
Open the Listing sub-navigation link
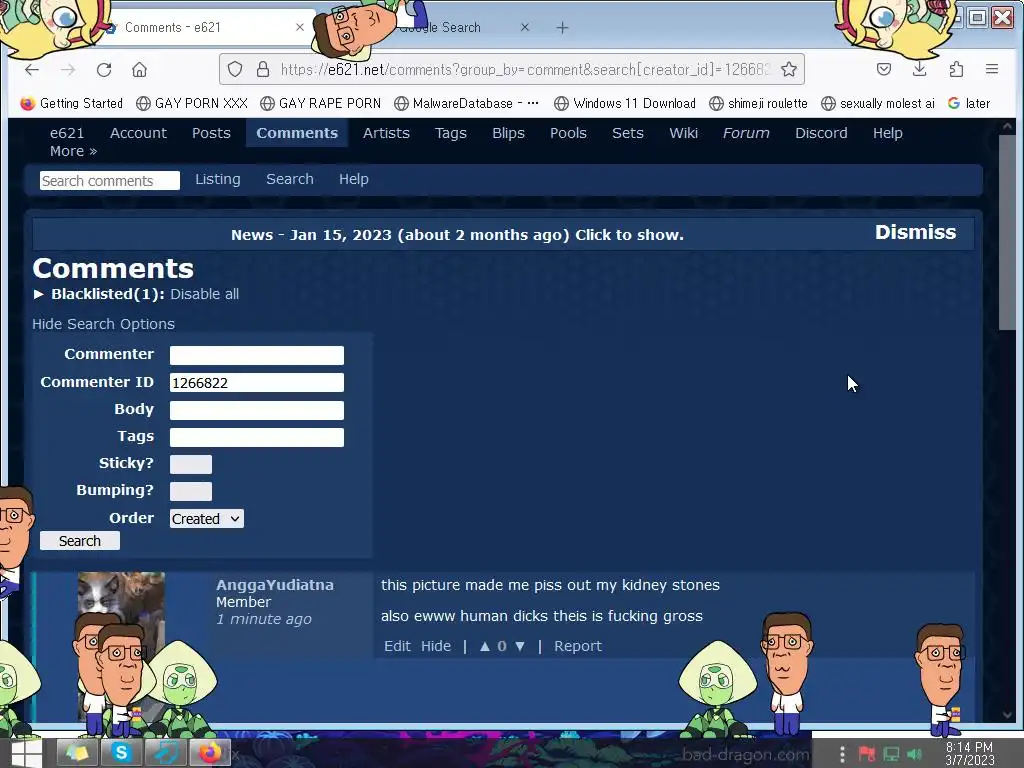pyautogui.click(x=217, y=179)
